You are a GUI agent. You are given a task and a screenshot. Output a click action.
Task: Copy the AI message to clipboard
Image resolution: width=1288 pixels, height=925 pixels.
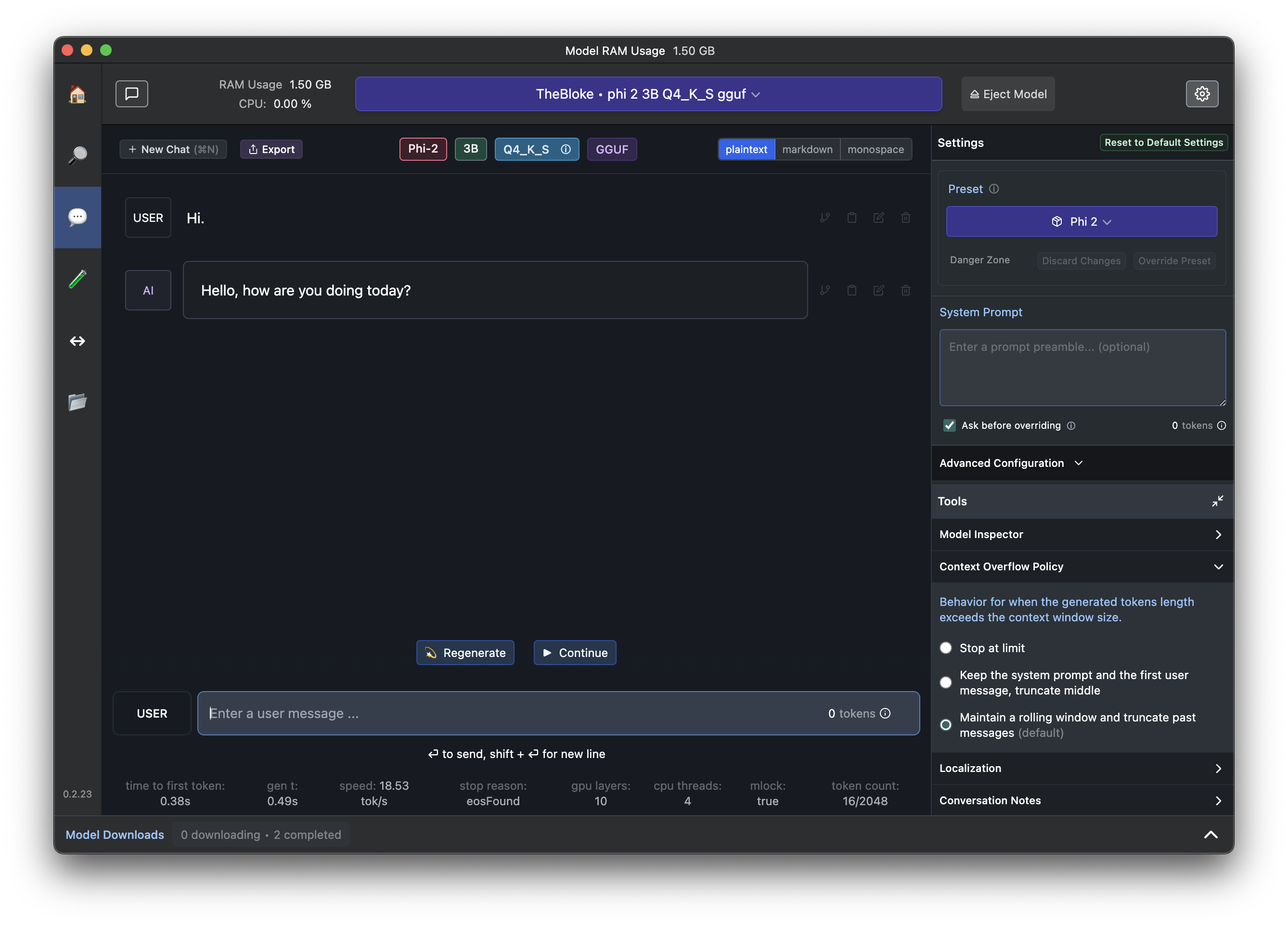point(851,291)
